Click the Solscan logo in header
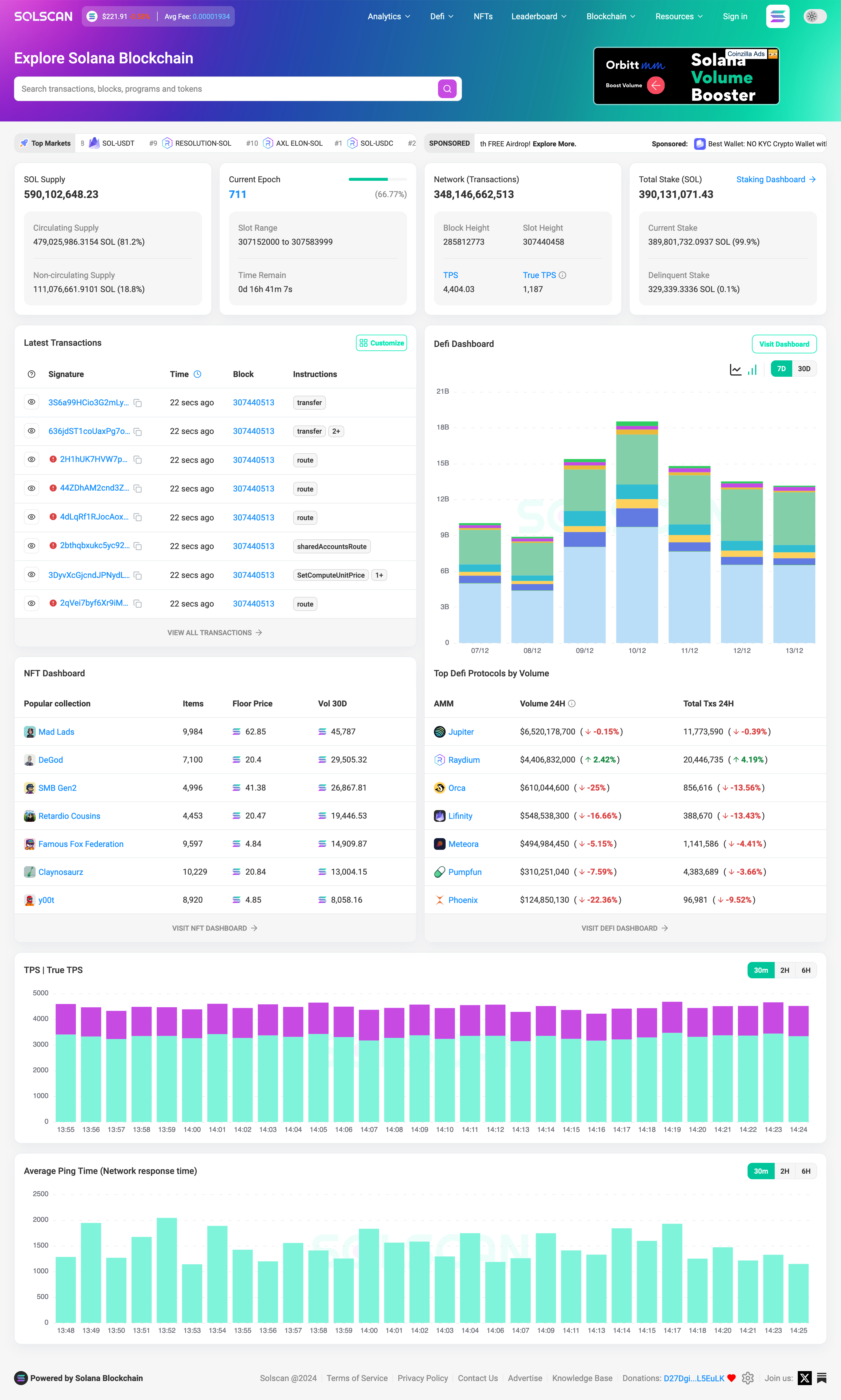Image resolution: width=841 pixels, height=1400 pixels. (44, 16)
